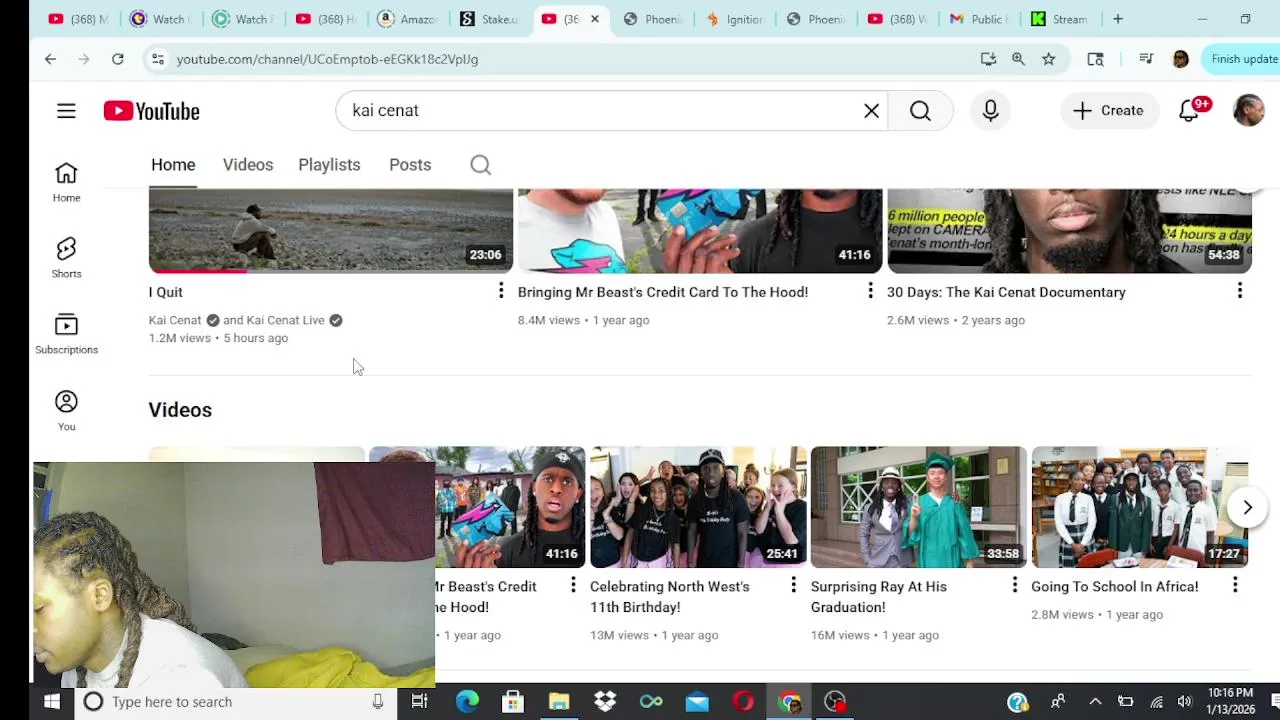
Task: Open the I Quit video thumbnail
Action: pyautogui.click(x=331, y=231)
